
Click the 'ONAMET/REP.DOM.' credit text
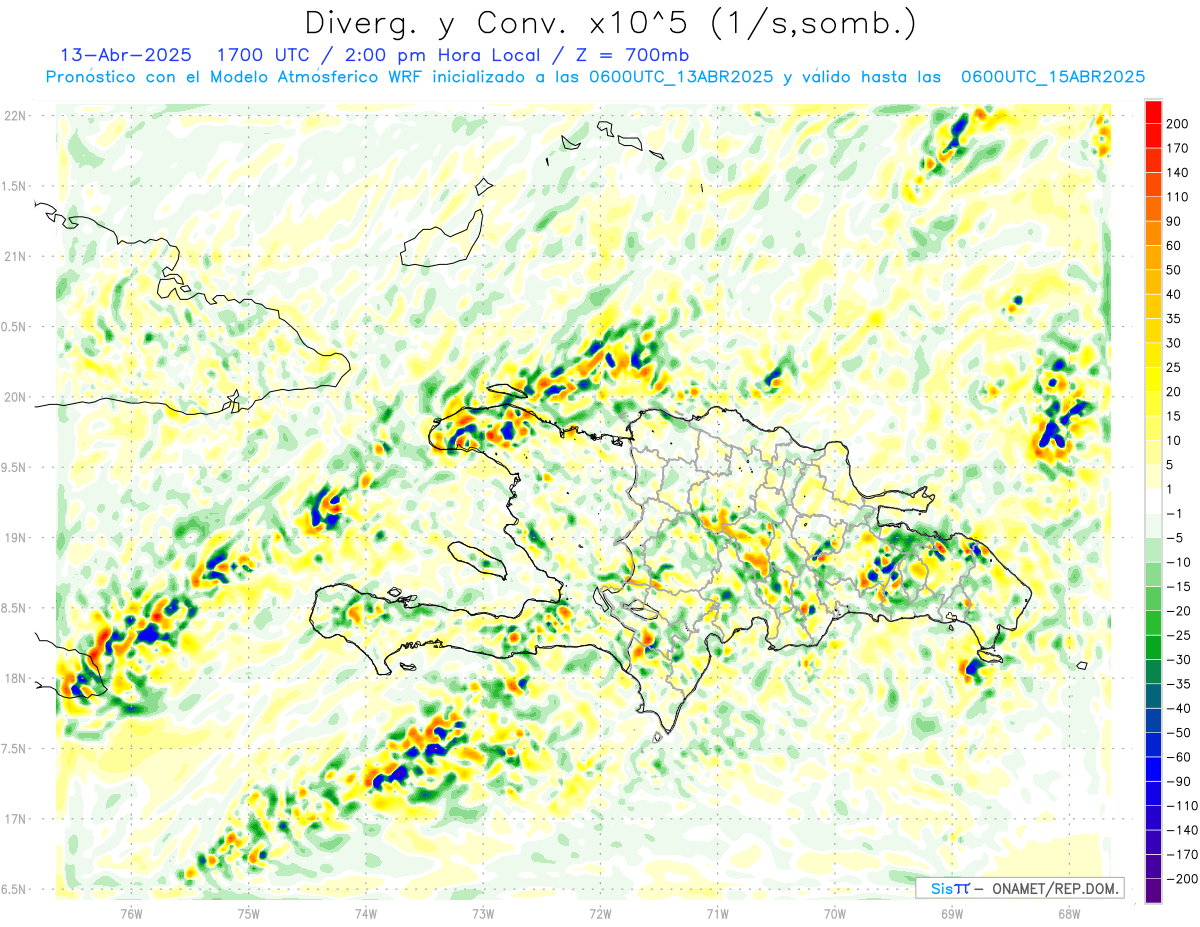[x=1054, y=888]
